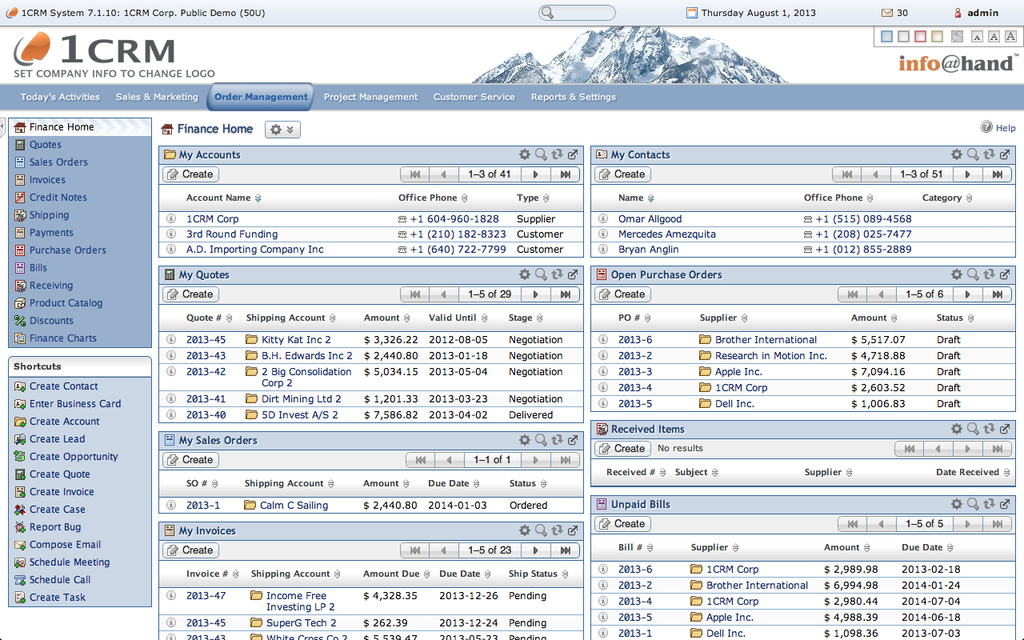Click the Help icon

coord(987,127)
